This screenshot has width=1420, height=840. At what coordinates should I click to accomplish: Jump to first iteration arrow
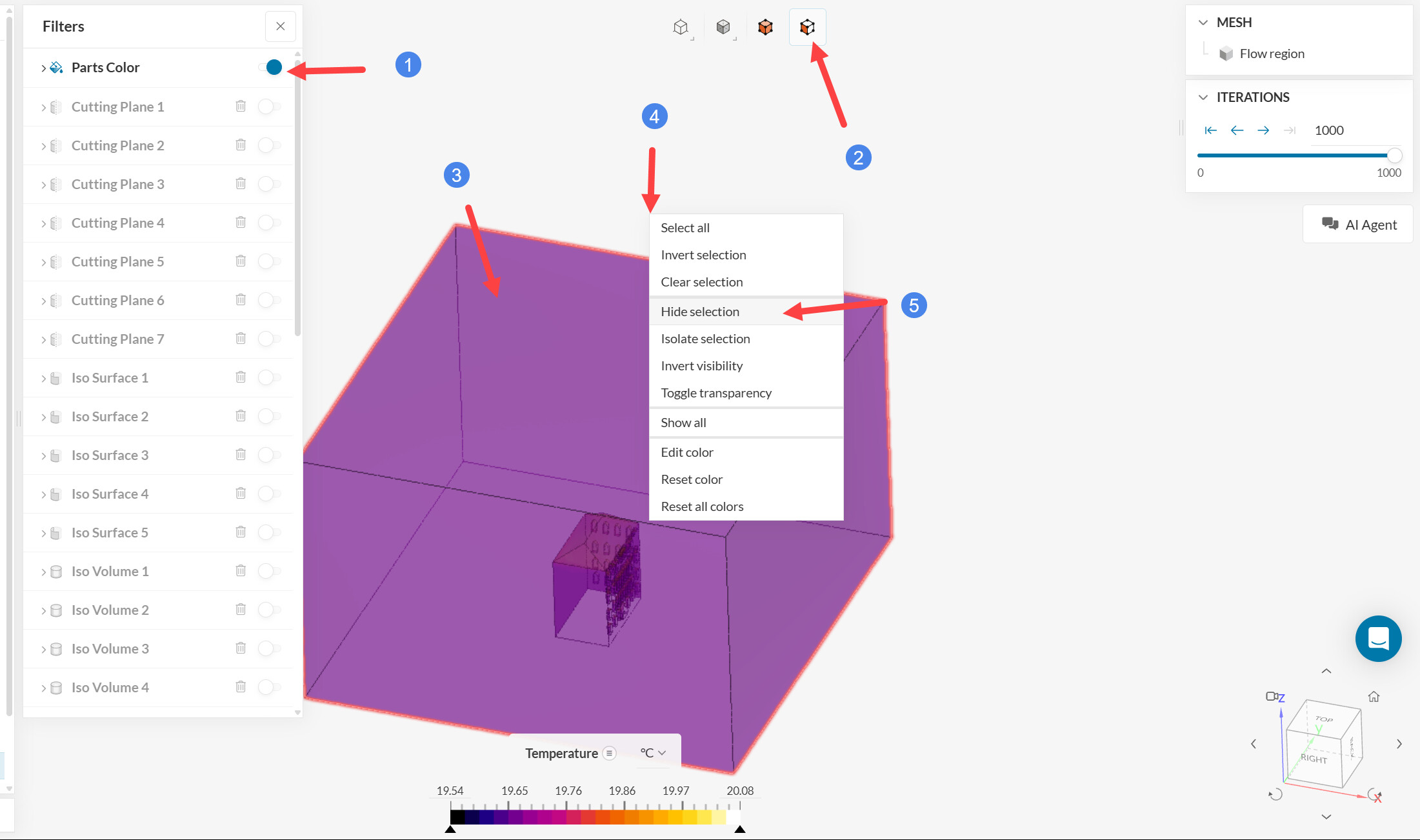coord(1210,130)
